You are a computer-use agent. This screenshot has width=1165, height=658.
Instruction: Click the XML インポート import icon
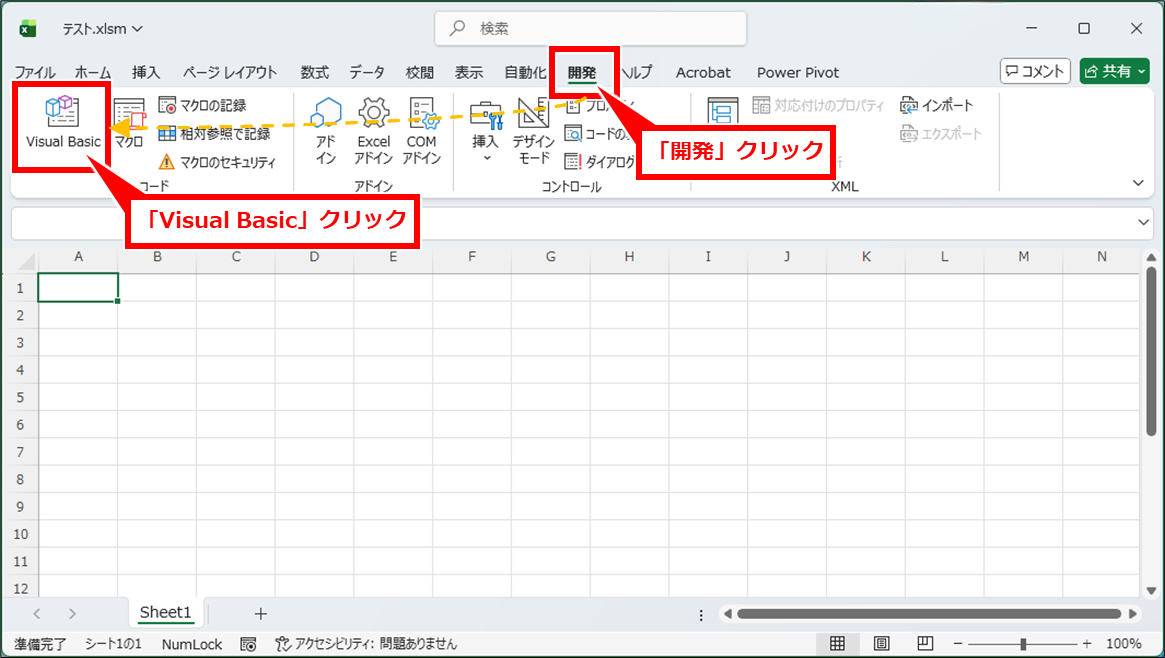tap(908, 105)
